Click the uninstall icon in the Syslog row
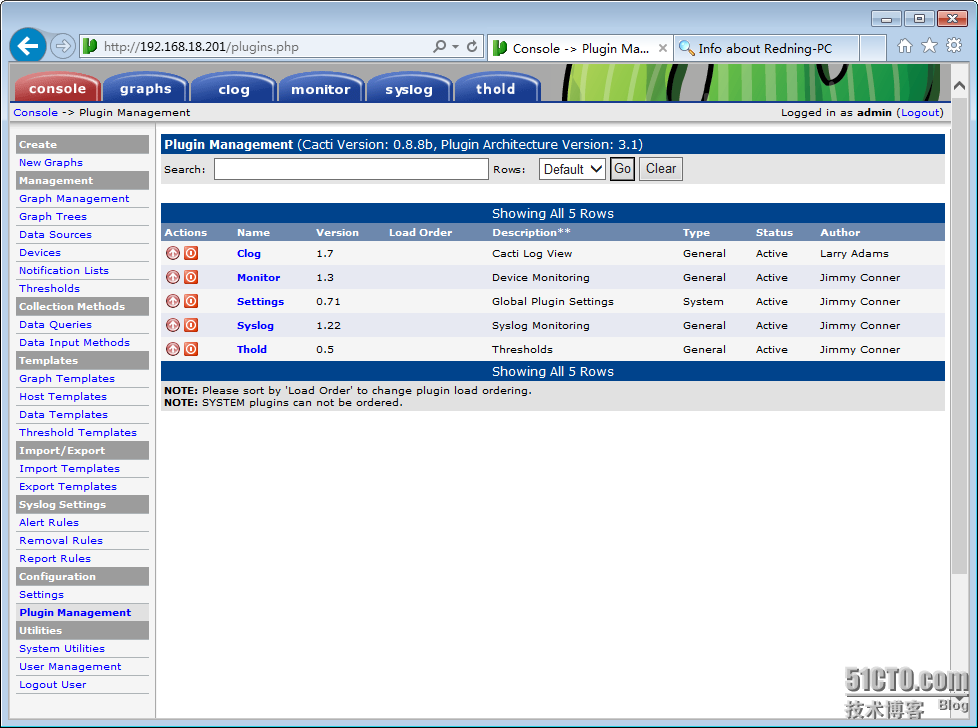Image resolution: width=978 pixels, height=728 pixels. [173, 325]
